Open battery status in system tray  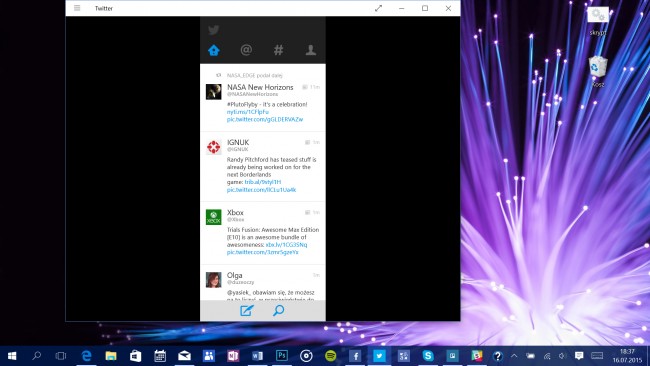(x=530, y=356)
